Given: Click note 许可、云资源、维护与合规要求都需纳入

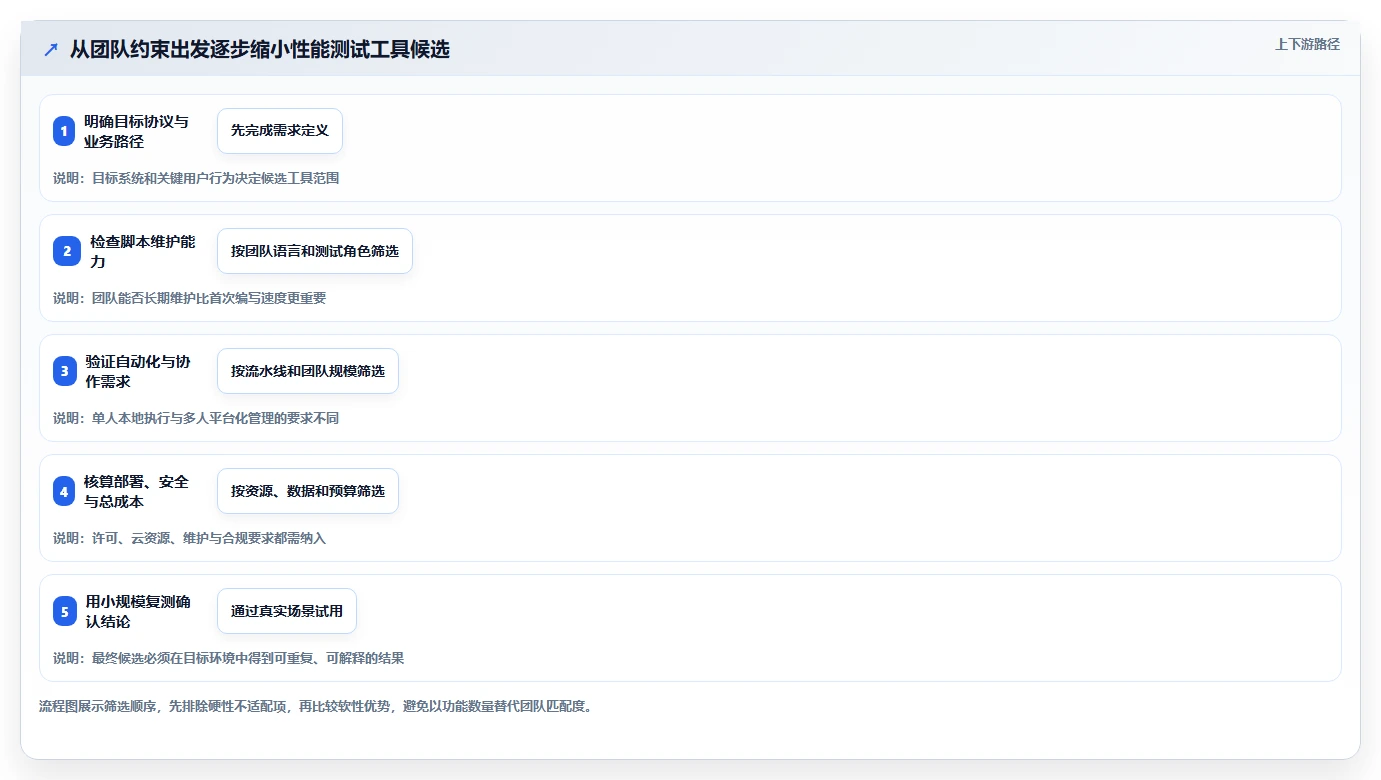Looking at the screenshot, I should click(189, 538).
